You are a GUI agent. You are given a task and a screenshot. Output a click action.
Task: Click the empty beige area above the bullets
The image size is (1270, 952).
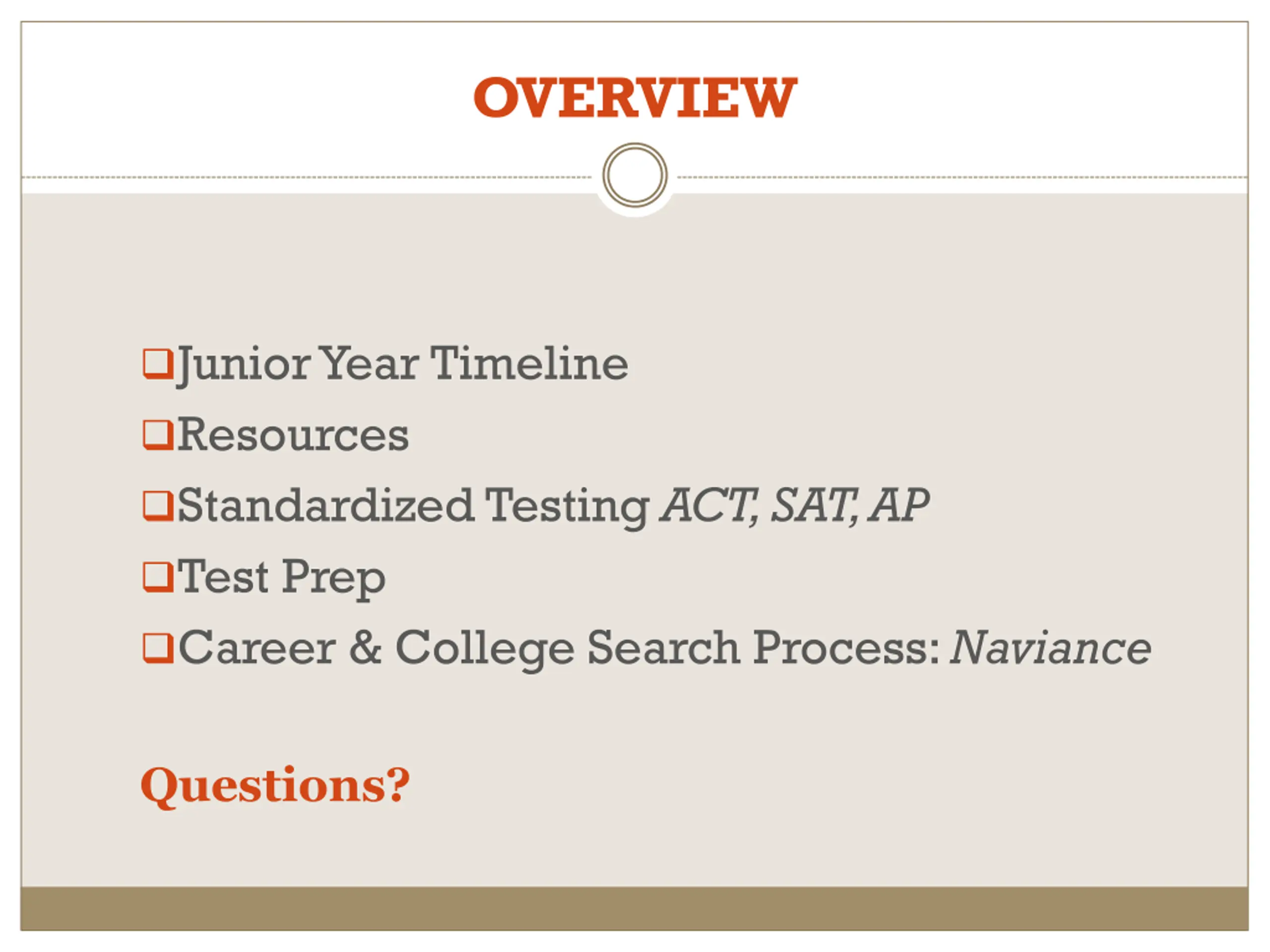[x=635, y=270]
